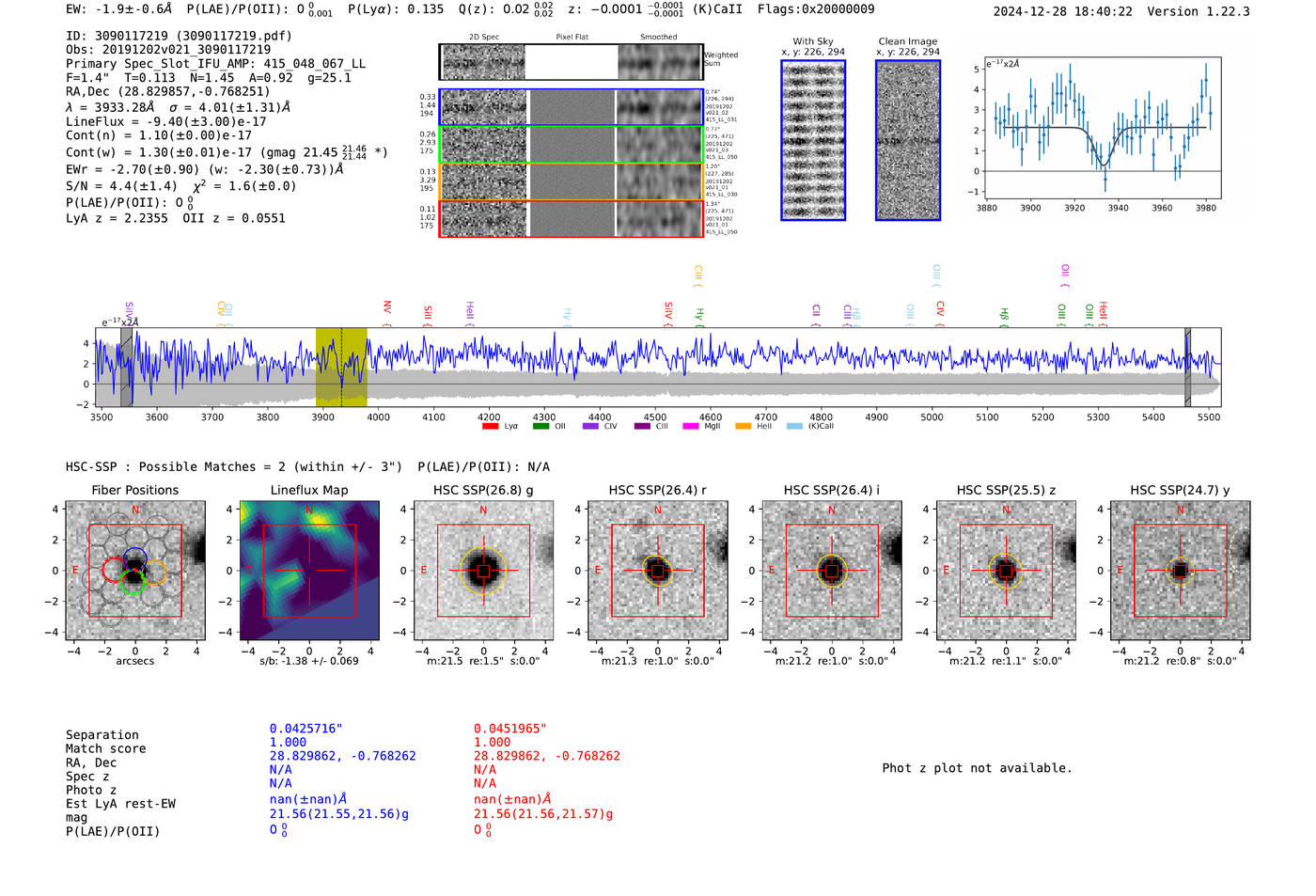Click the green OII legend swatch

coord(540,426)
